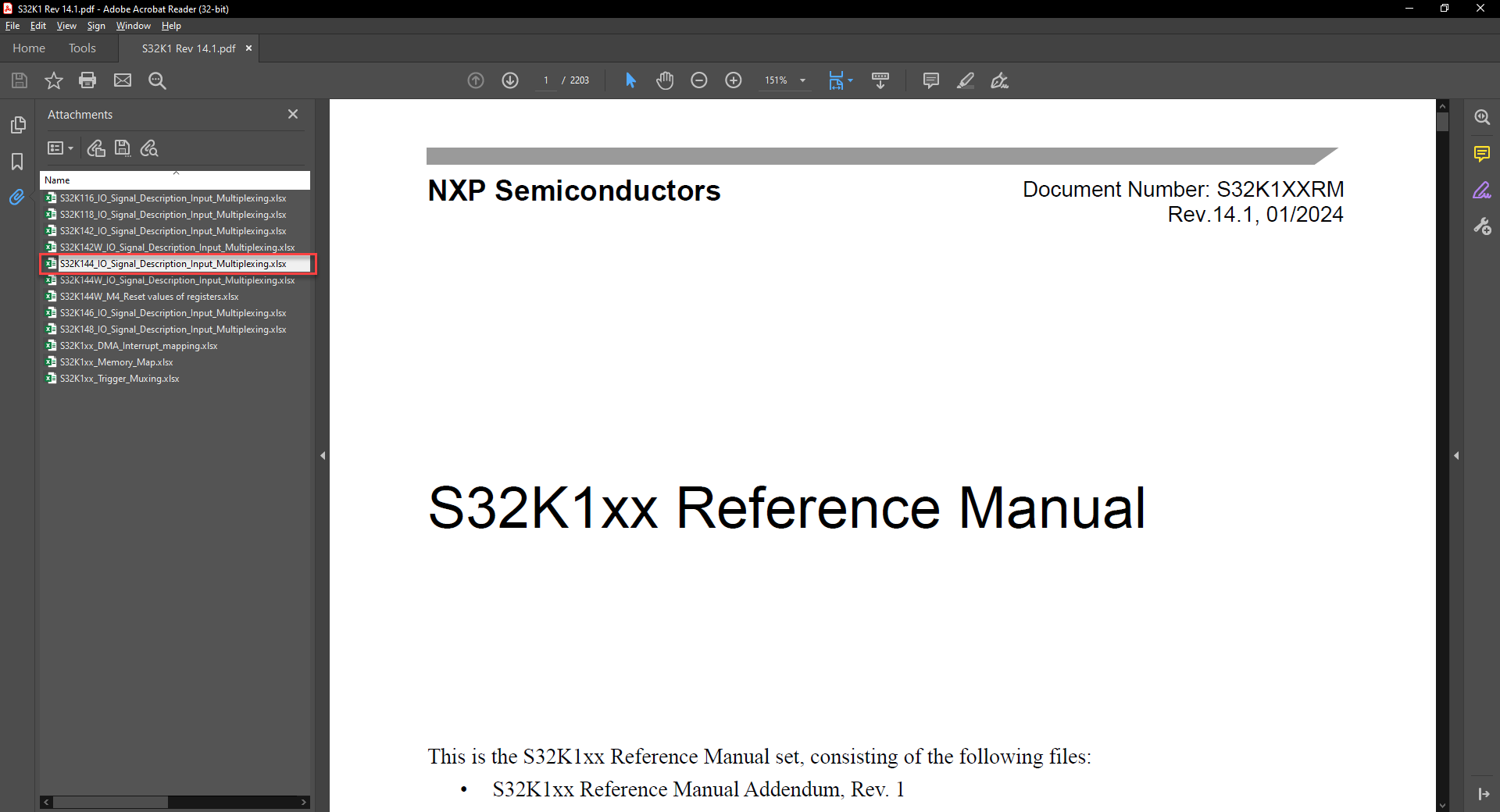This screenshot has width=1500, height=812.
Task: Select the Add Comment tool icon
Action: 930,80
